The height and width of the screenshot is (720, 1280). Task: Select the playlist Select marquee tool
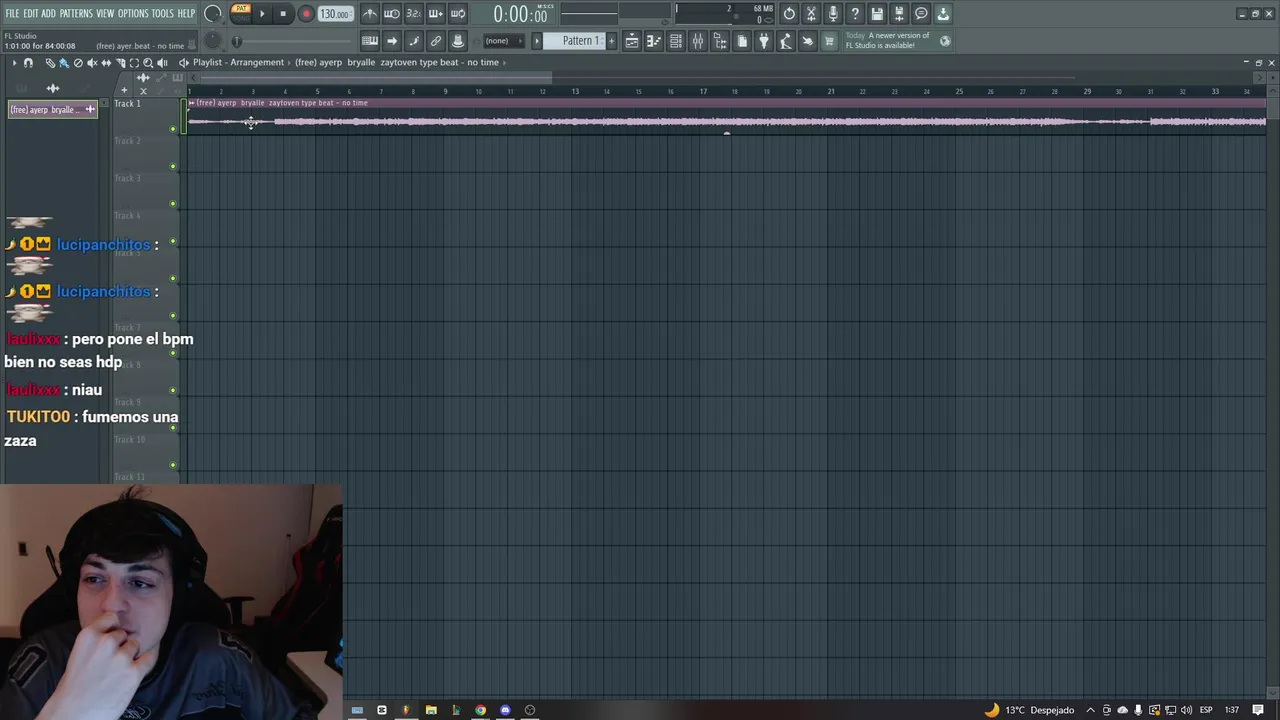point(134,63)
